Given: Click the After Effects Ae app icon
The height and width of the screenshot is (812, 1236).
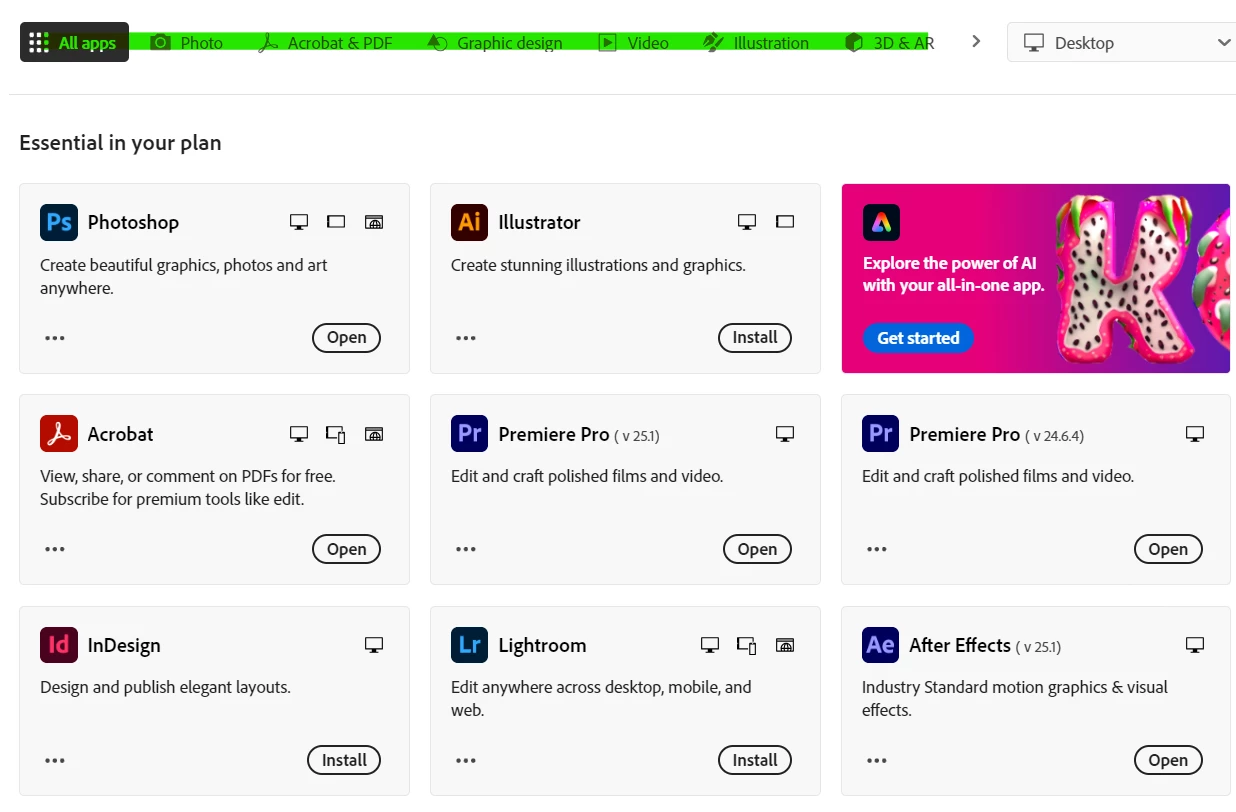Looking at the screenshot, I should click(x=881, y=645).
